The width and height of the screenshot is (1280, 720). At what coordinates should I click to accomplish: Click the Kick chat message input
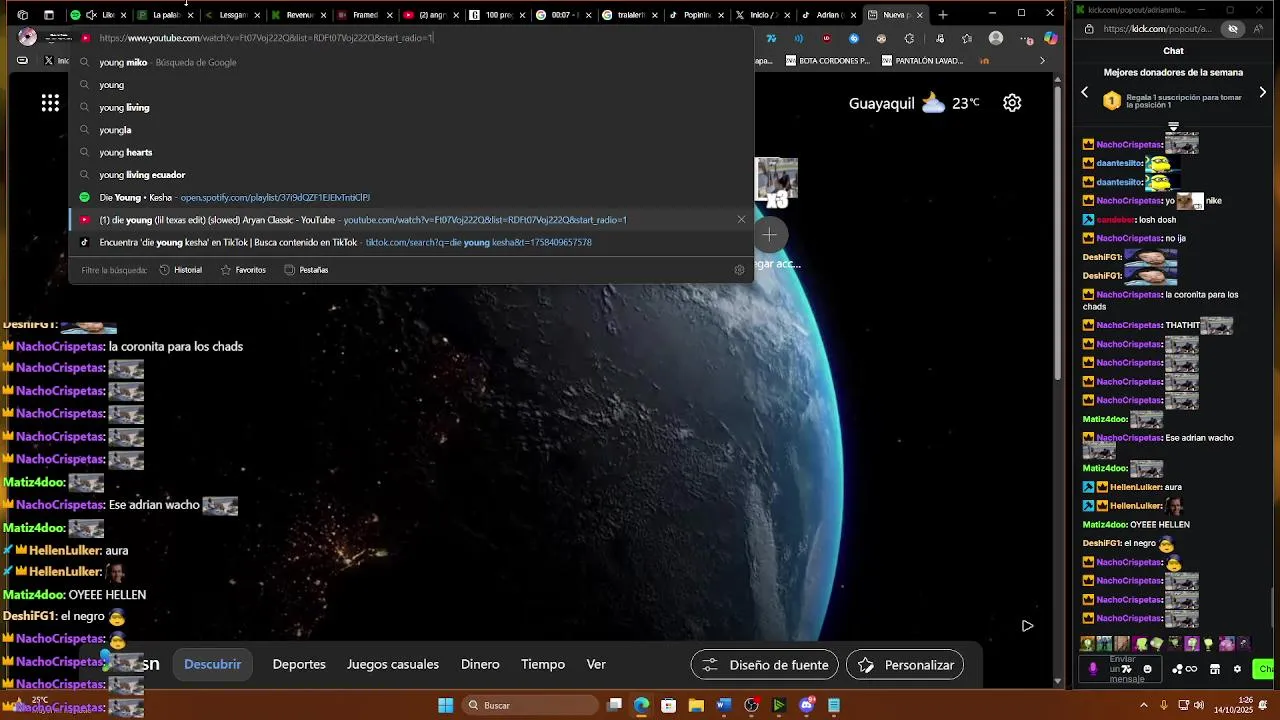point(1122,669)
